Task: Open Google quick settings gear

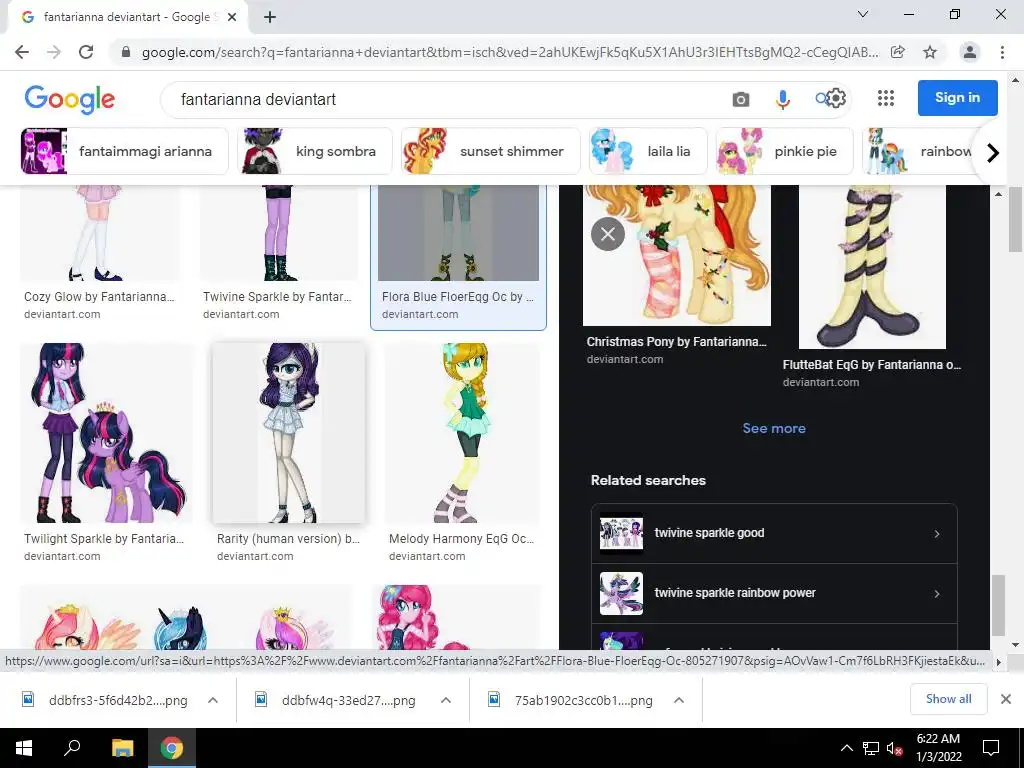Action: 836,99
